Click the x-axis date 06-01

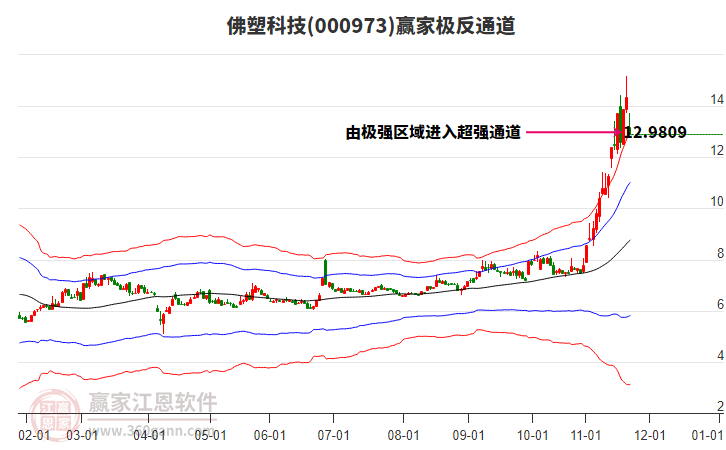tap(269, 436)
